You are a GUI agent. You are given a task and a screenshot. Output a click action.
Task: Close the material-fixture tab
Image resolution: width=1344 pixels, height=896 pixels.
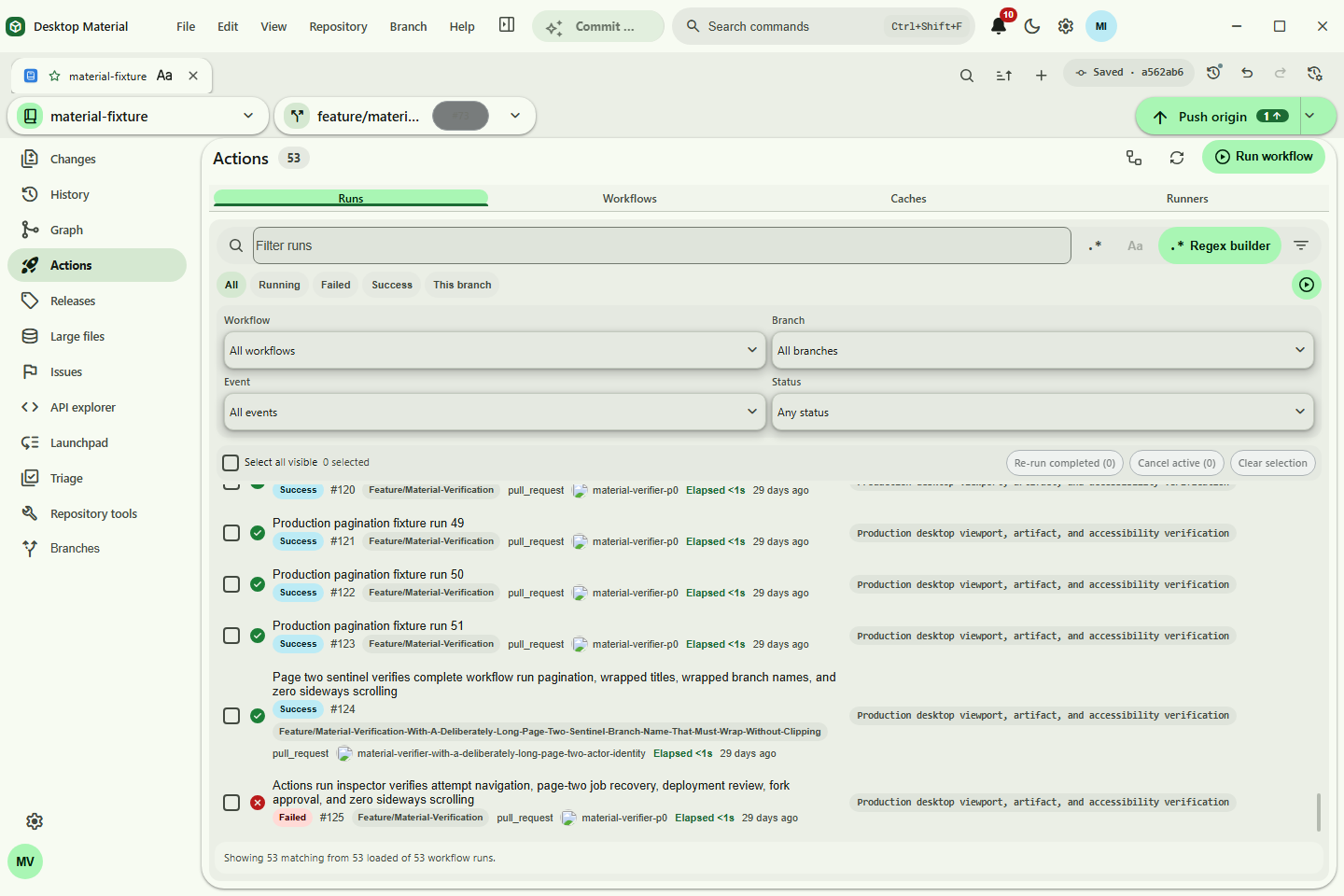pyautogui.click(x=193, y=76)
